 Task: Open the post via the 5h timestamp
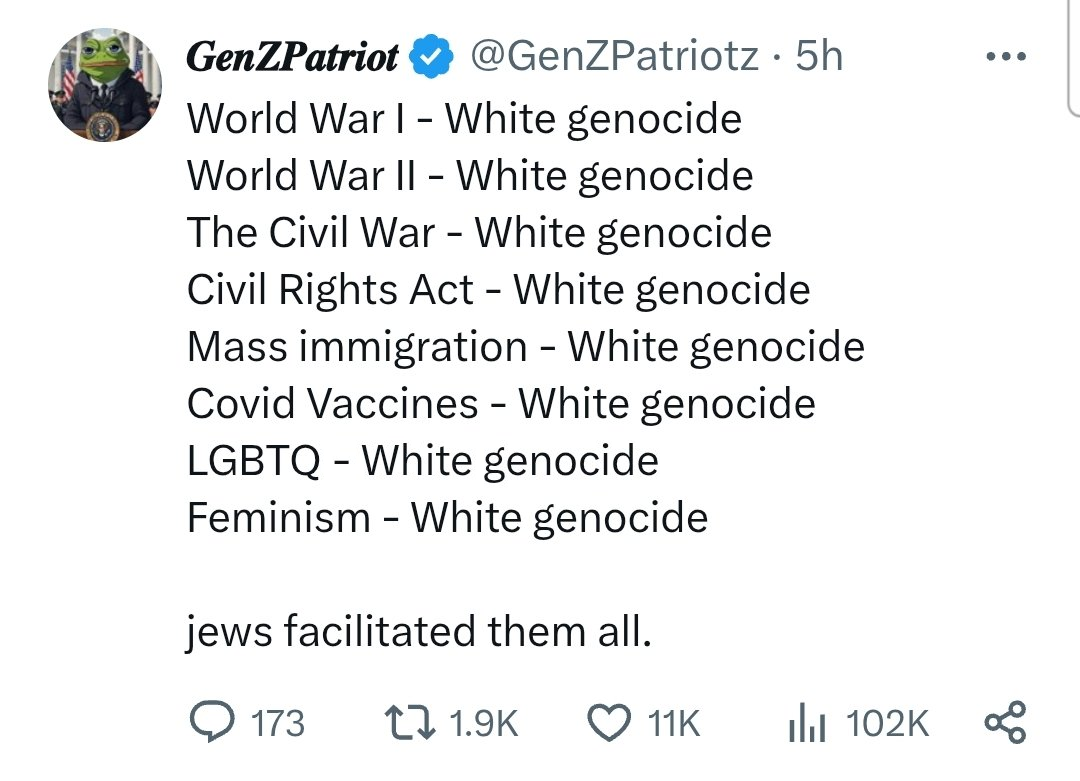point(819,56)
